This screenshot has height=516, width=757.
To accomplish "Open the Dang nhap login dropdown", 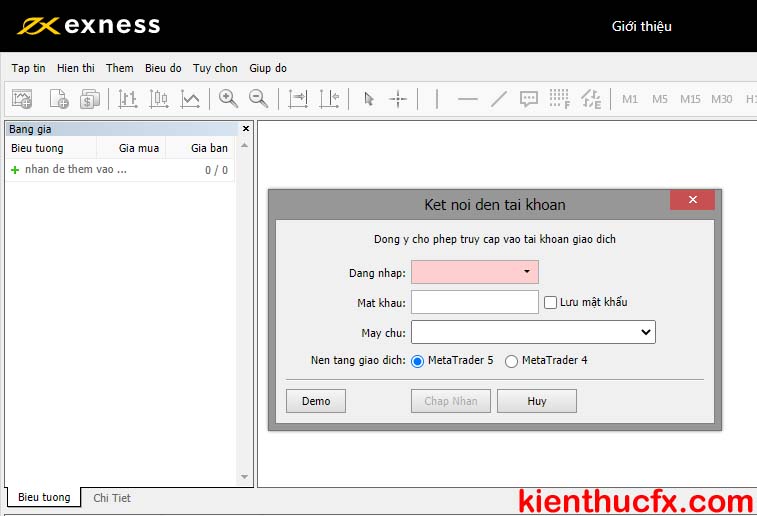I will pos(526,272).
